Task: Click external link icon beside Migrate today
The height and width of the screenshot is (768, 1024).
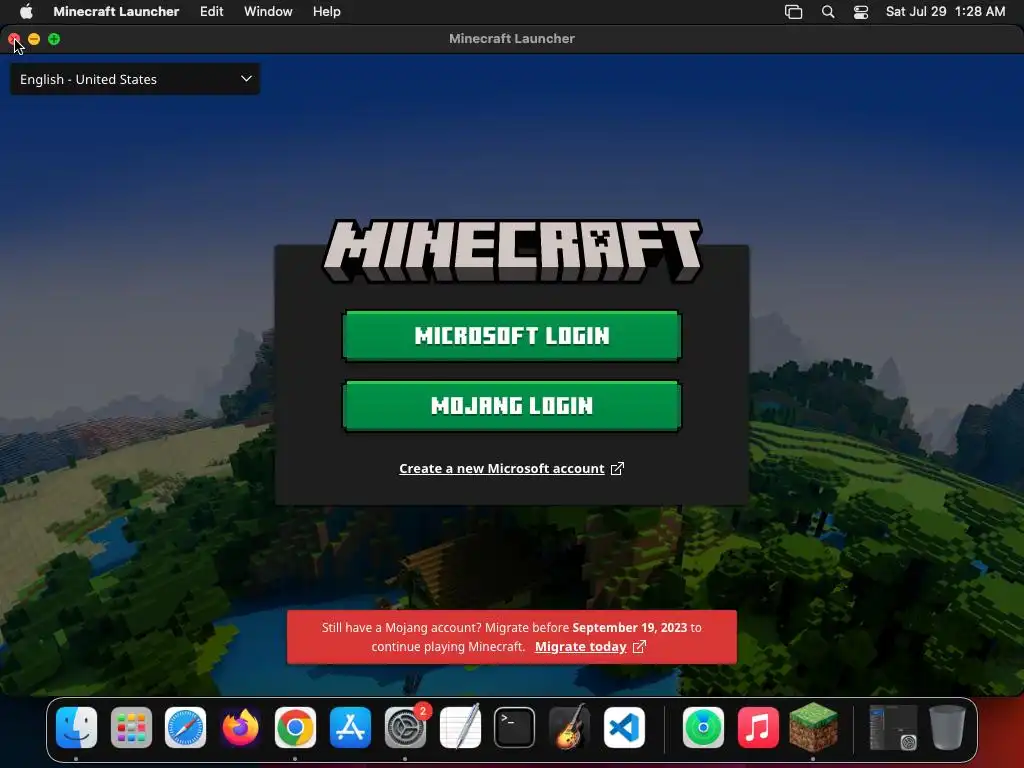Action: (x=639, y=647)
